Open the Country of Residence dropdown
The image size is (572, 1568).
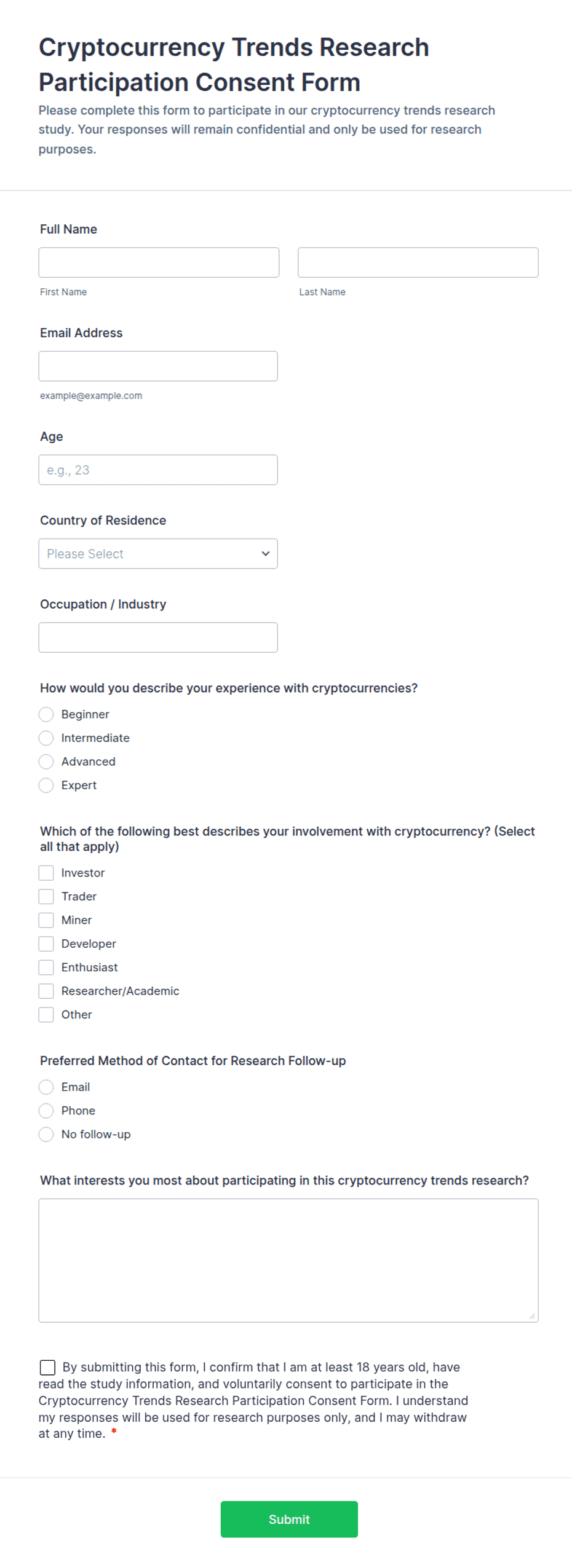[158, 554]
